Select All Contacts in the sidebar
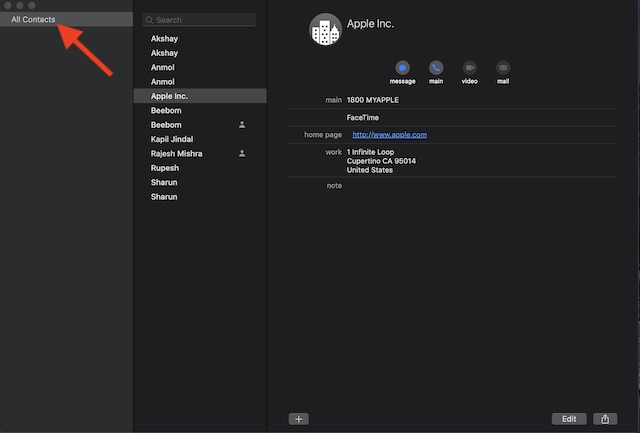 tap(67, 19)
